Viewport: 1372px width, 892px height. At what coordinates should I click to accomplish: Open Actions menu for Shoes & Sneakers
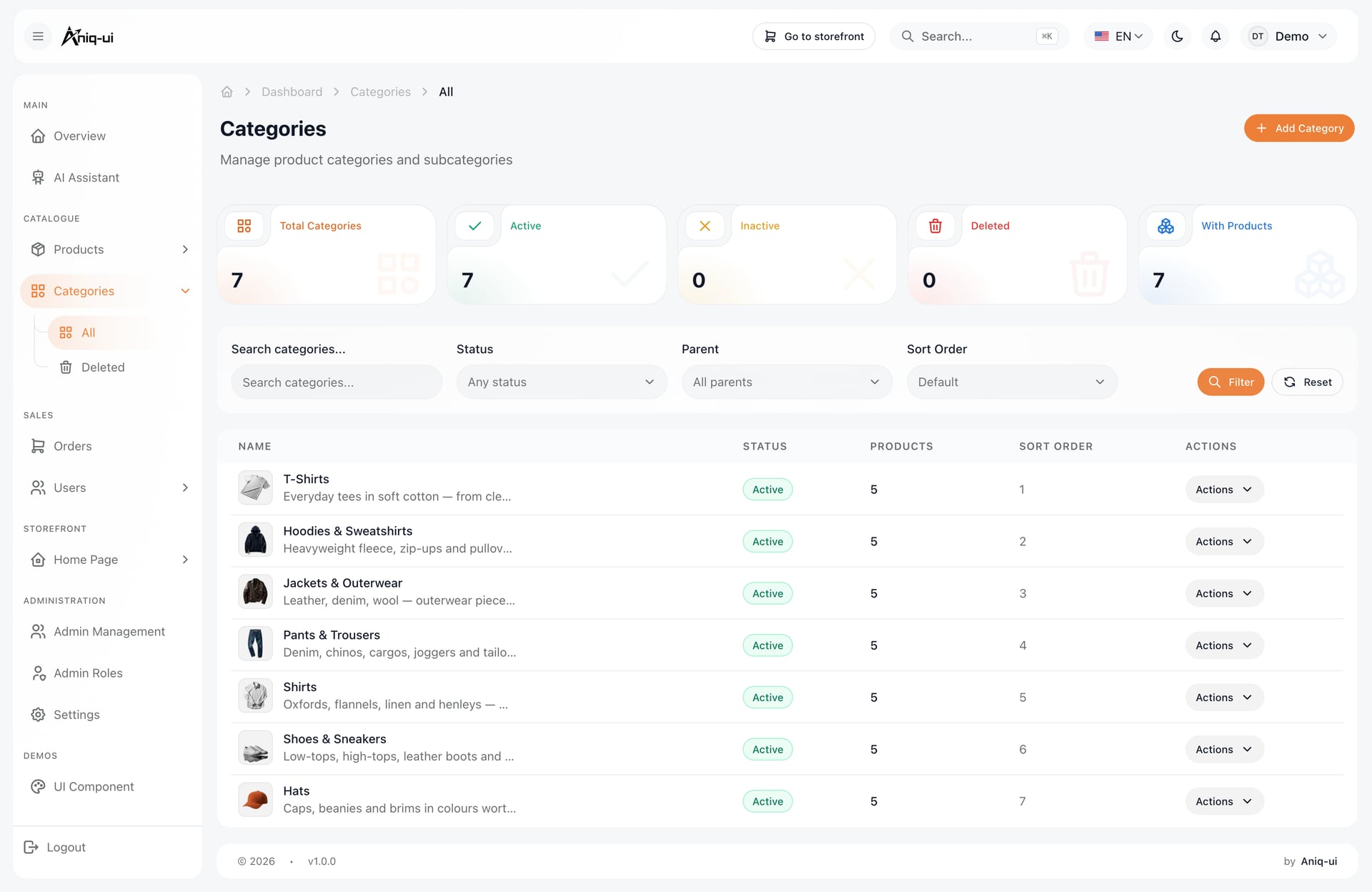click(1224, 749)
